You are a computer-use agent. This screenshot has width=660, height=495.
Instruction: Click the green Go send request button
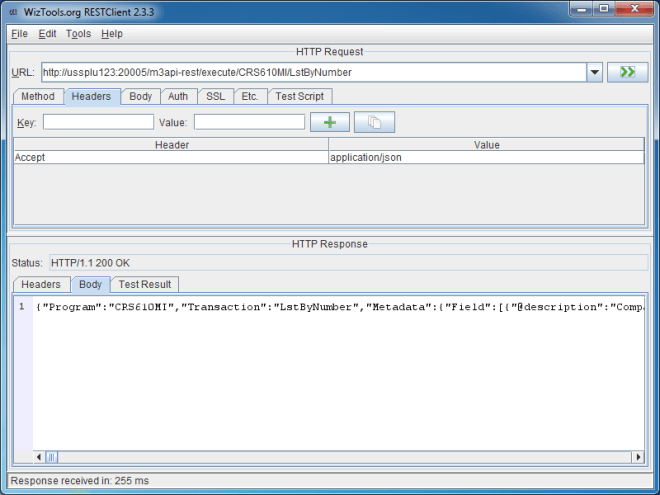point(628,72)
